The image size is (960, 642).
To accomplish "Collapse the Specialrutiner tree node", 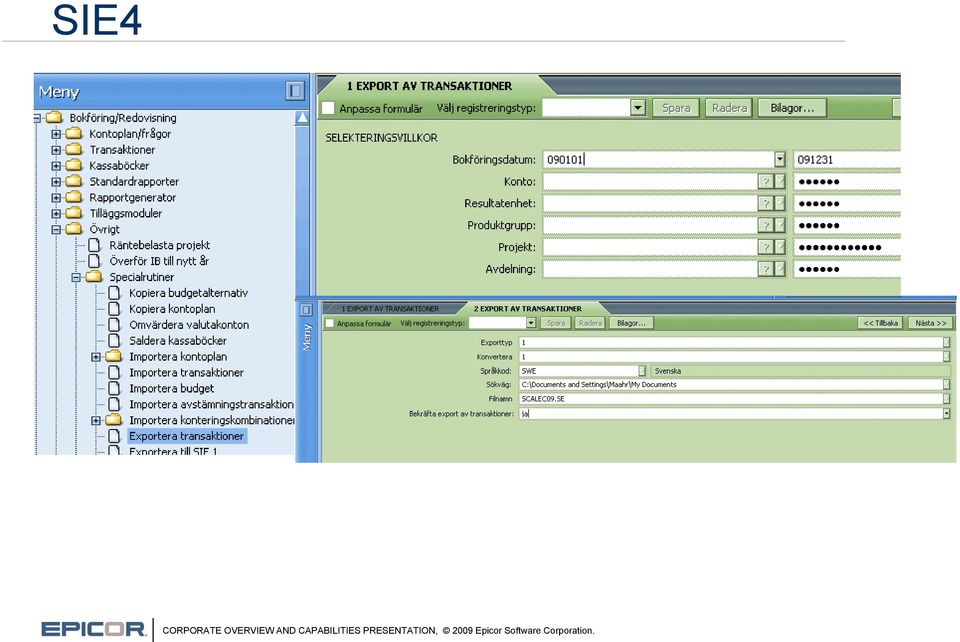I will tap(75, 277).
